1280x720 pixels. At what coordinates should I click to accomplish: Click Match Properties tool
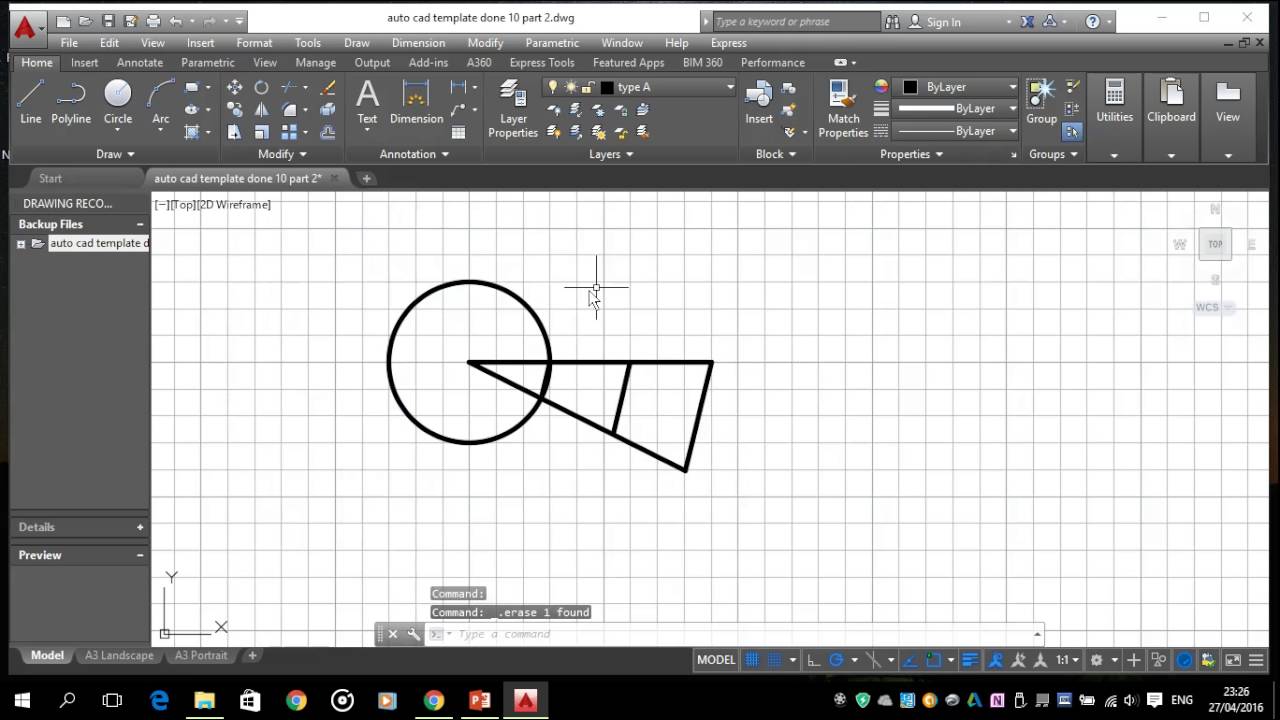(x=843, y=109)
